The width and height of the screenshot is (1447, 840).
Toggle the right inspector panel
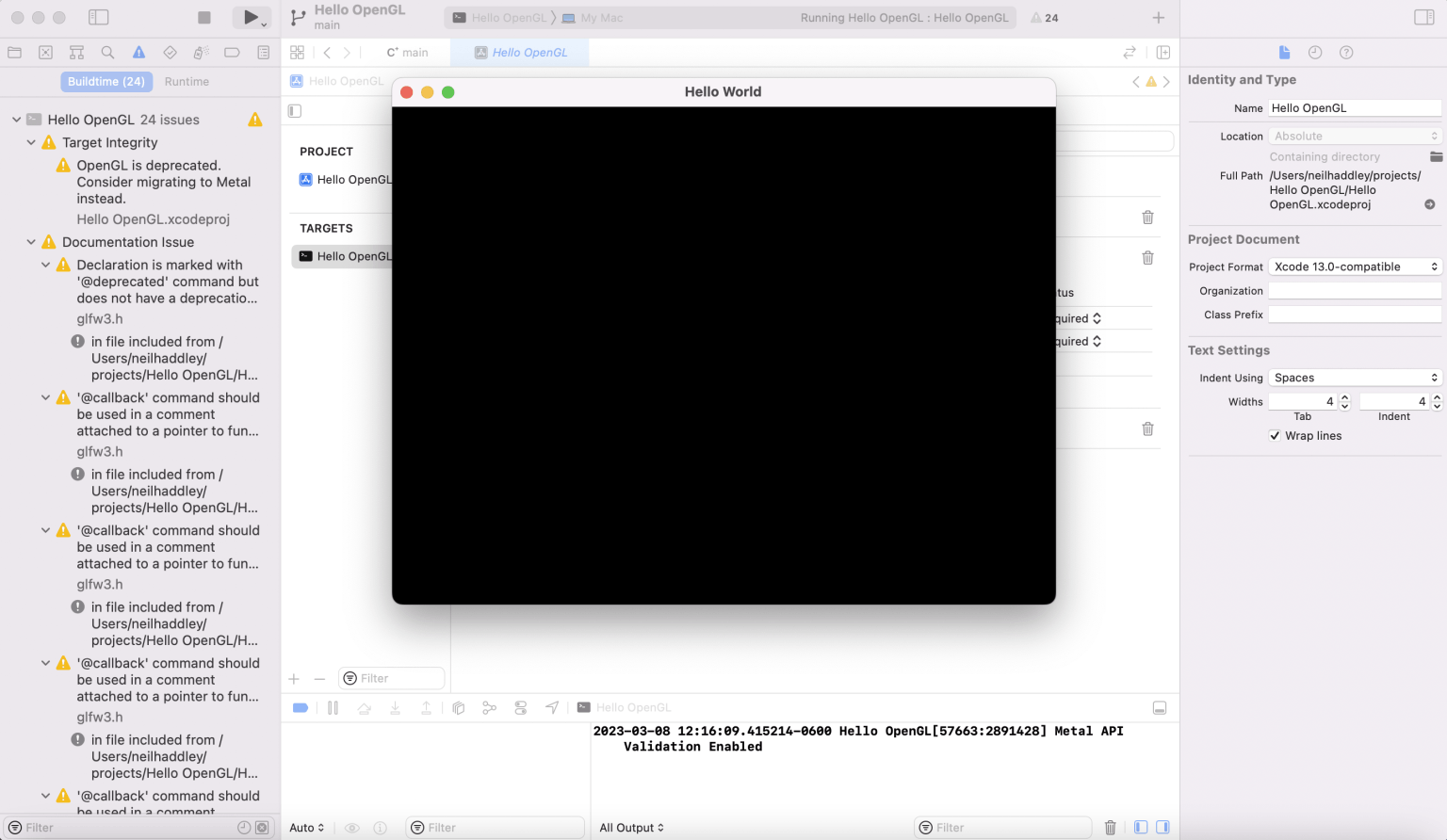1424,17
